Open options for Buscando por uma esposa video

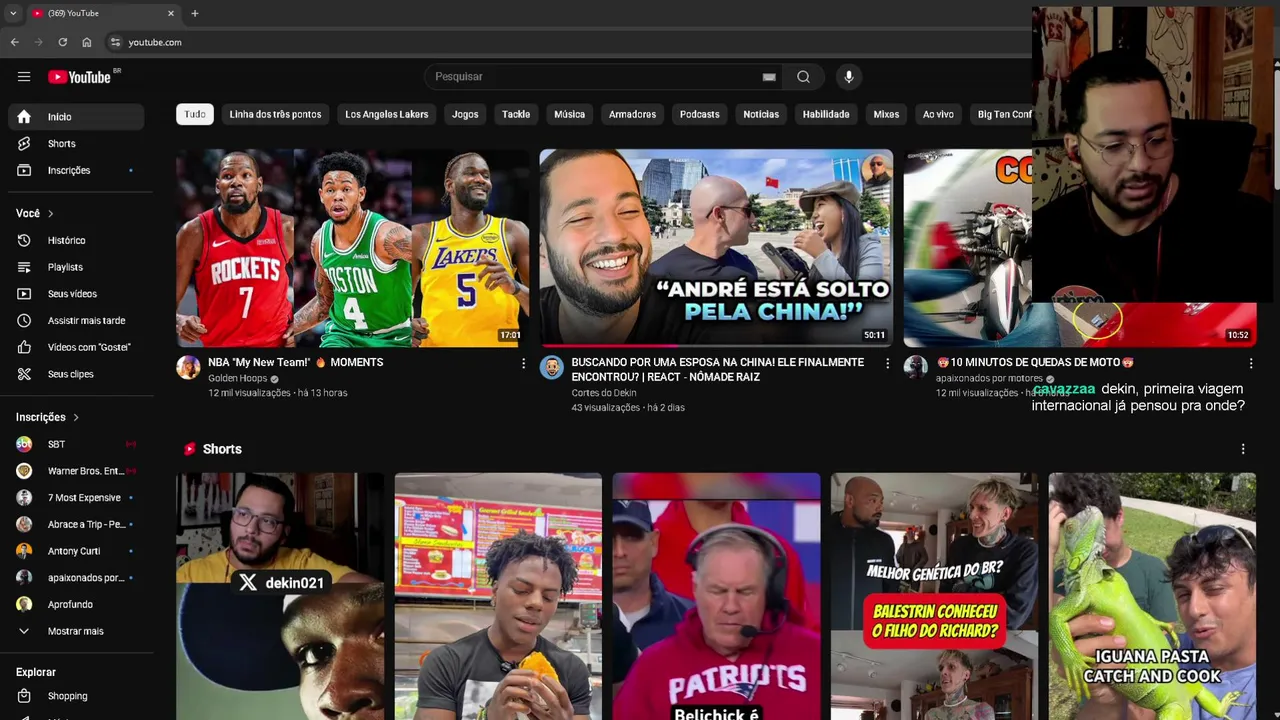pos(887,364)
